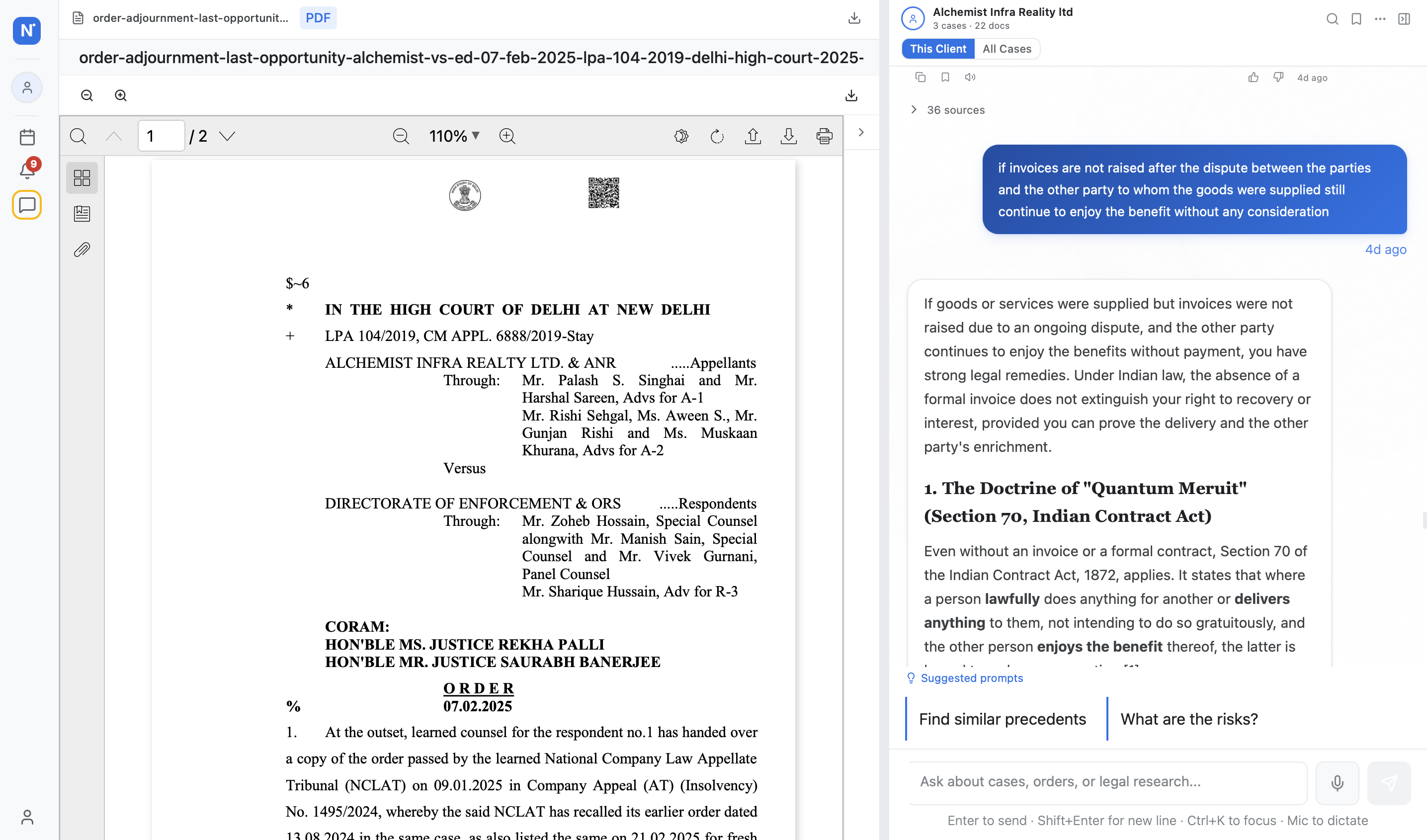Image resolution: width=1427 pixels, height=840 pixels.
Task: Toggle theme mode in PDF toolbar
Action: click(x=681, y=136)
